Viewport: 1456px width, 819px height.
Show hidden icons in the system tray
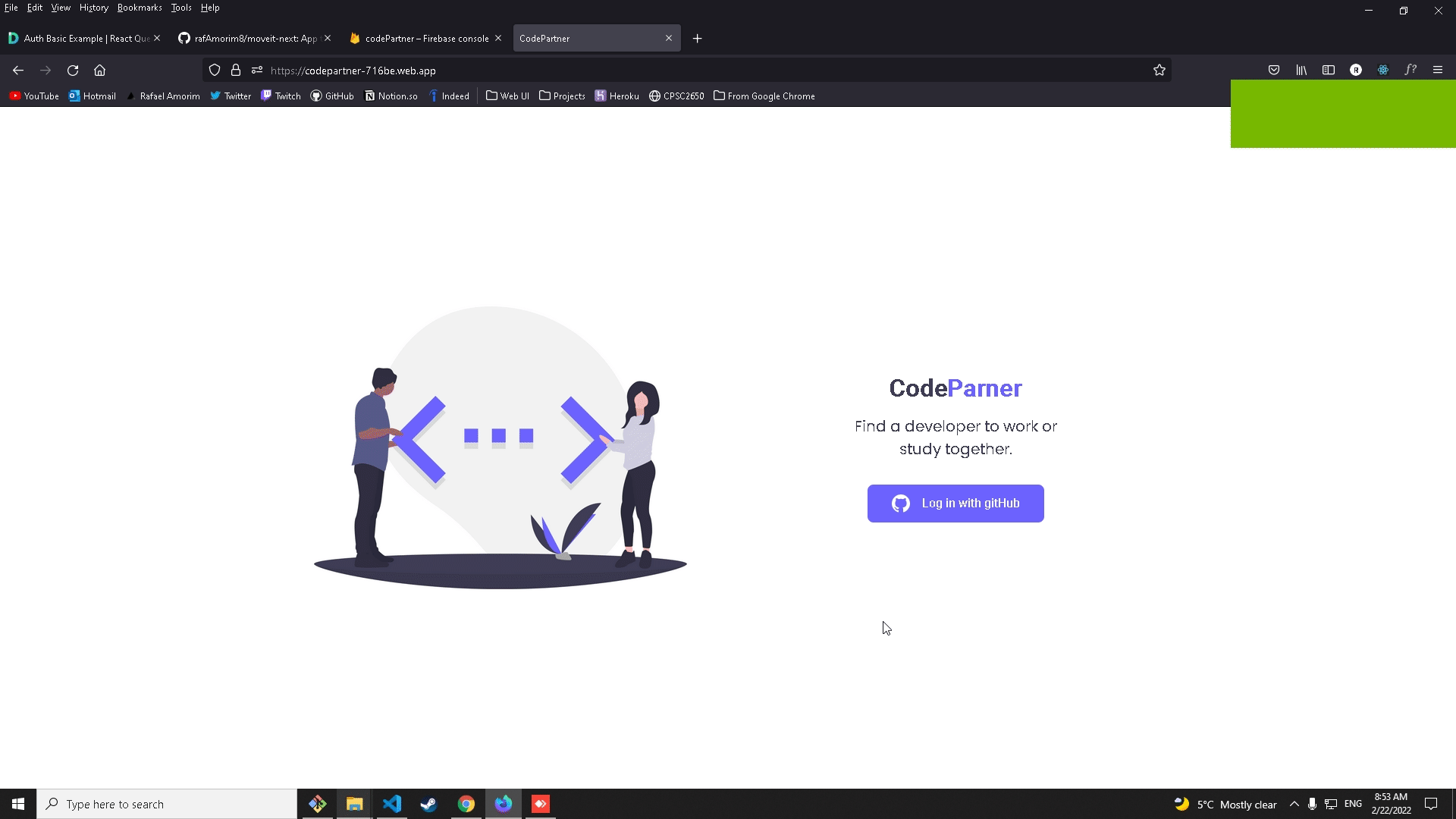click(1294, 804)
